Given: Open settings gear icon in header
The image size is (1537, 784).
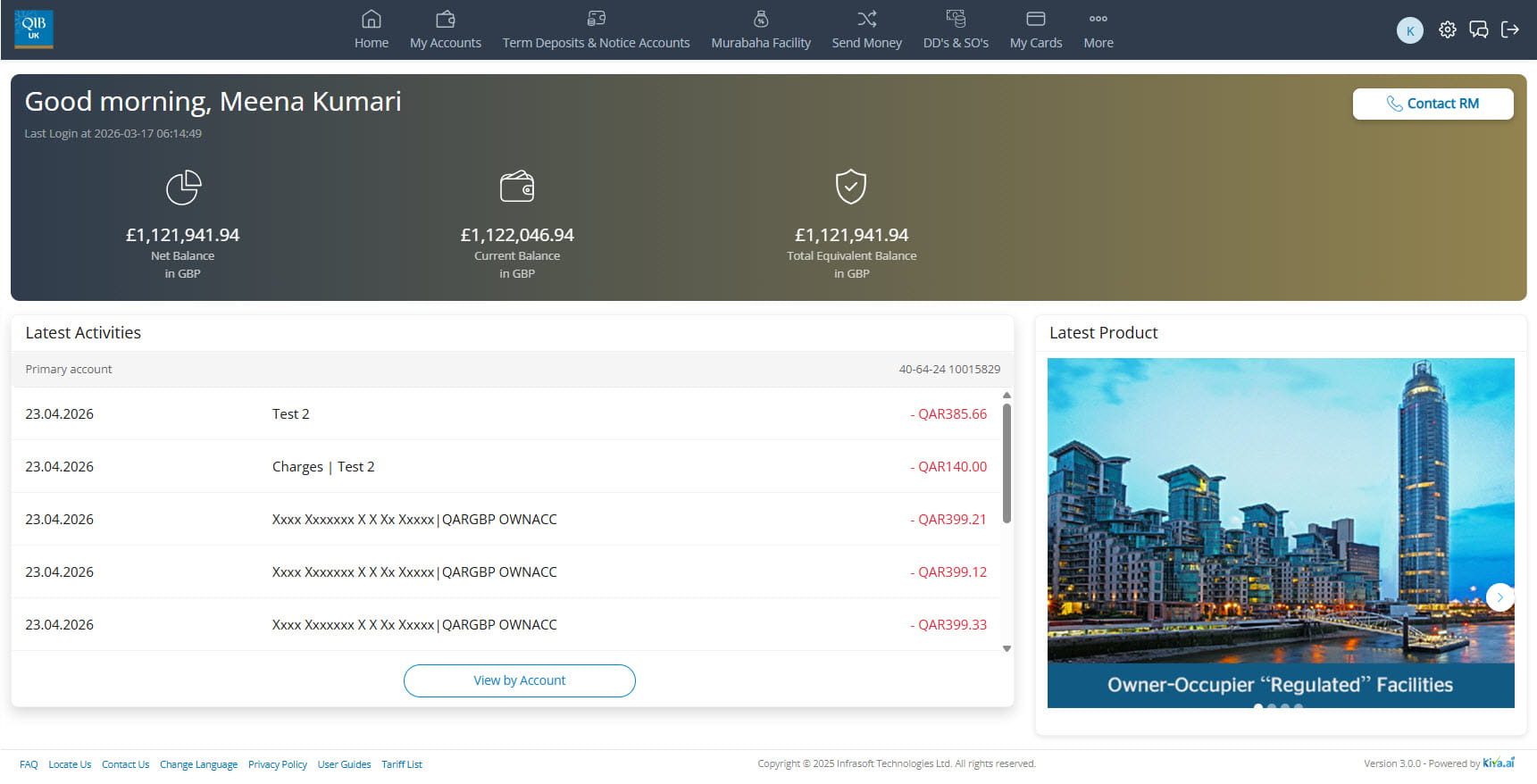Looking at the screenshot, I should tap(1447, 29).
